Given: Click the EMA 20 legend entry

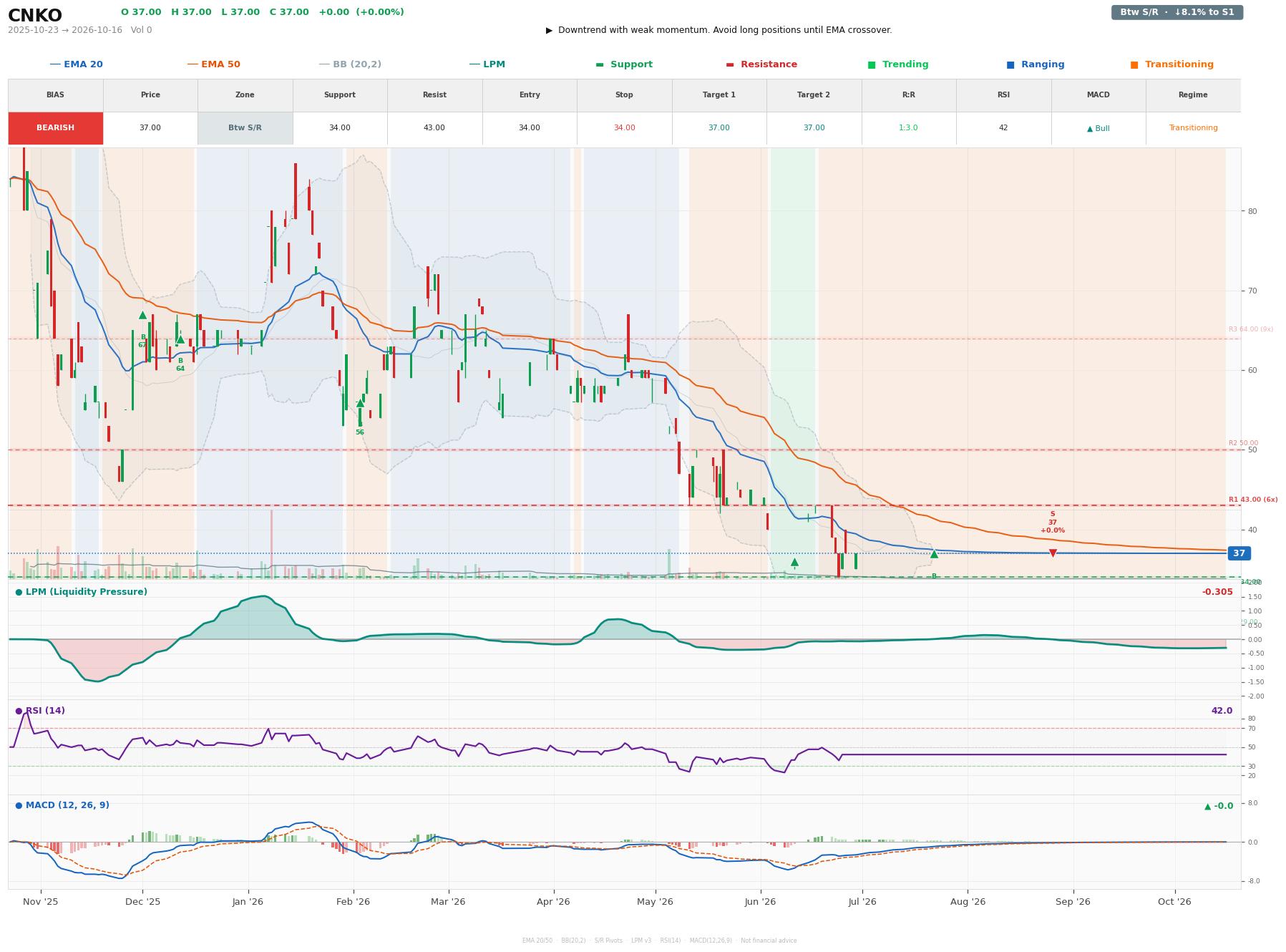Looking at the screenshot, I should click(x=76, y=64).
